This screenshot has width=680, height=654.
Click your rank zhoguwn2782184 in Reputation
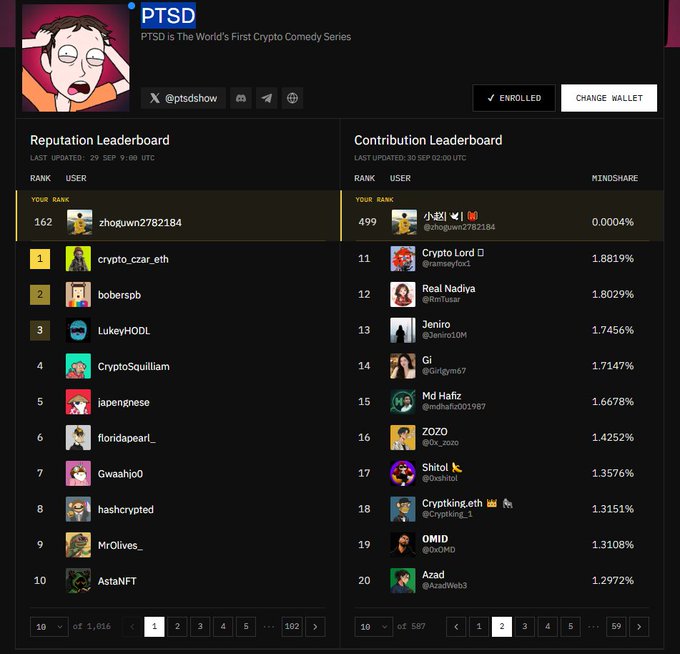[x=140, y=222]
